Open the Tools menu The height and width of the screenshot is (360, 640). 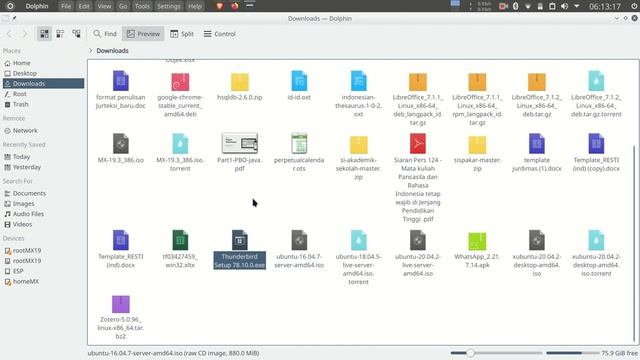click(x=142, y=6)
